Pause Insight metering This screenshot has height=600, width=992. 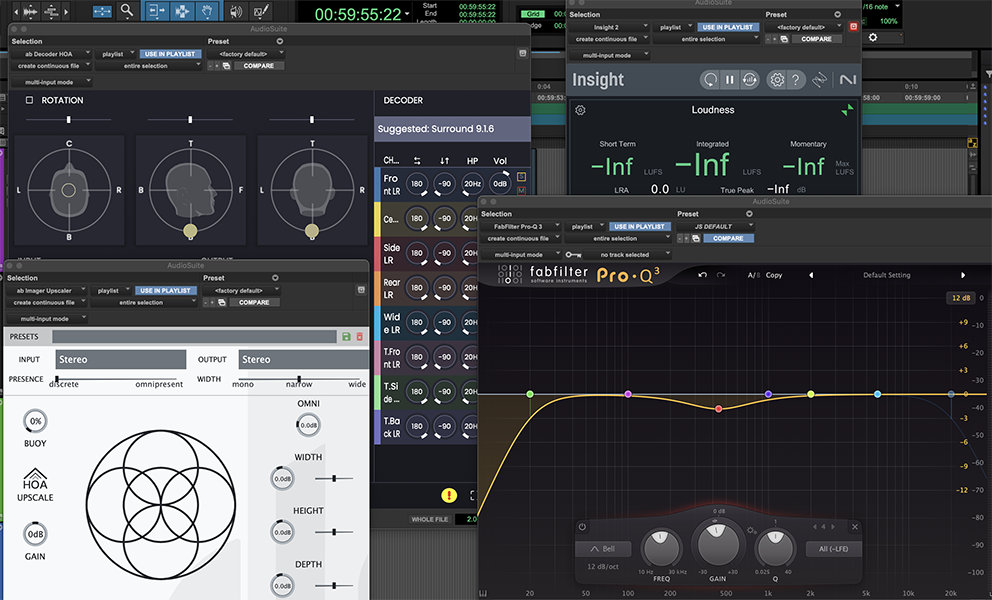729,80
